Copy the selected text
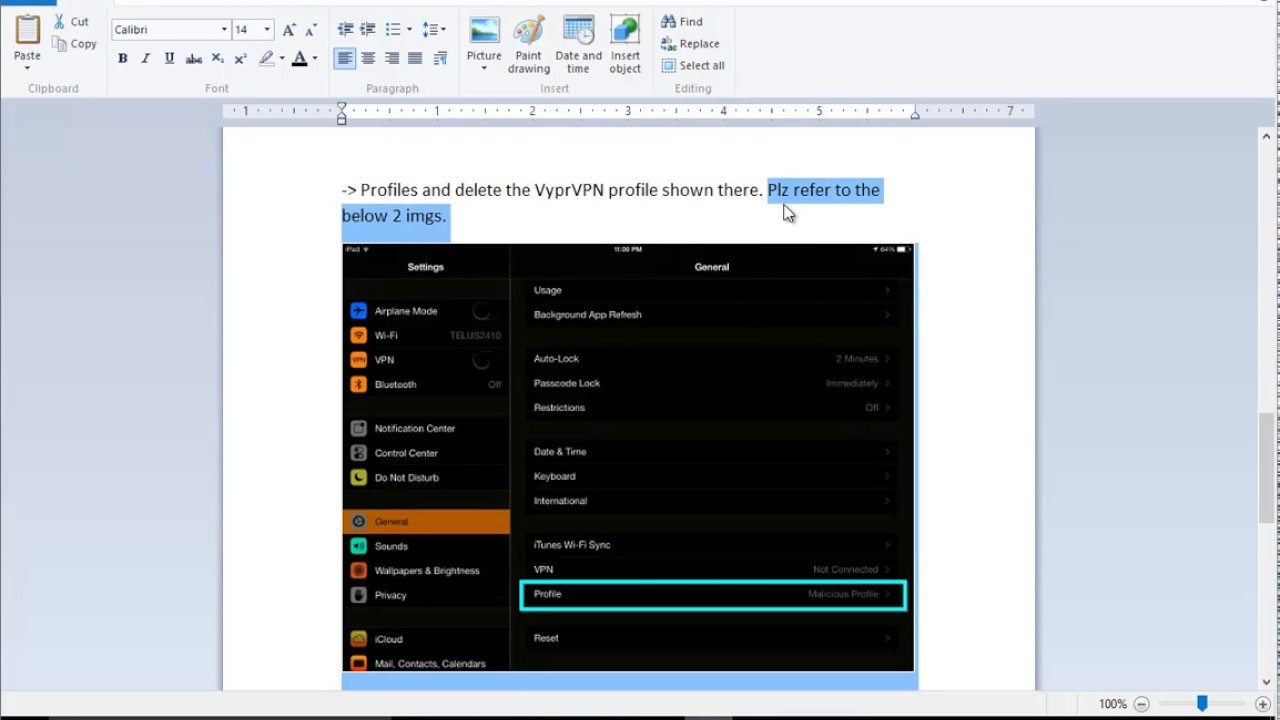The image size is (1280, 720). click(x=74, y=44)
